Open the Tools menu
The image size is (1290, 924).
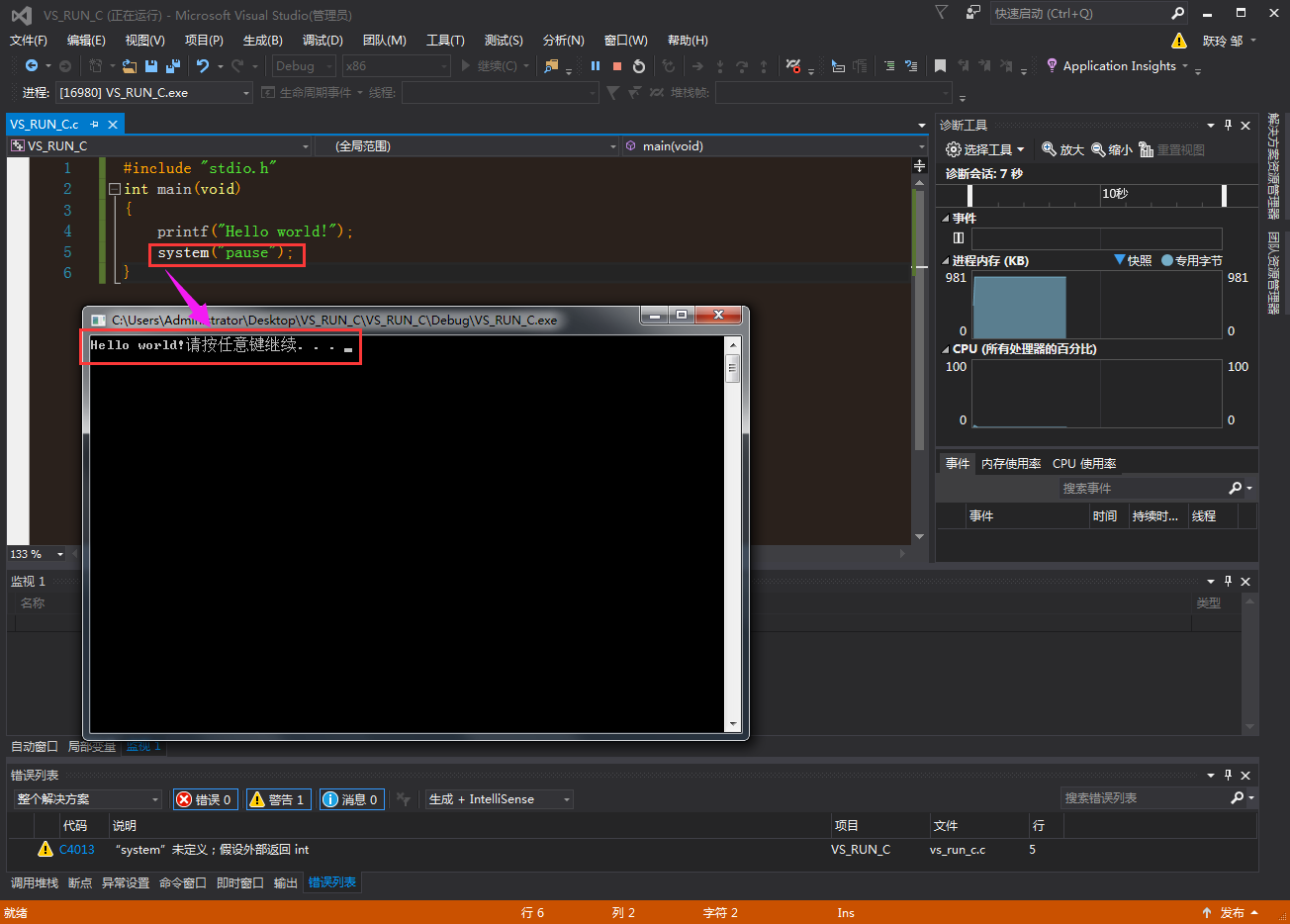[445, 41]
